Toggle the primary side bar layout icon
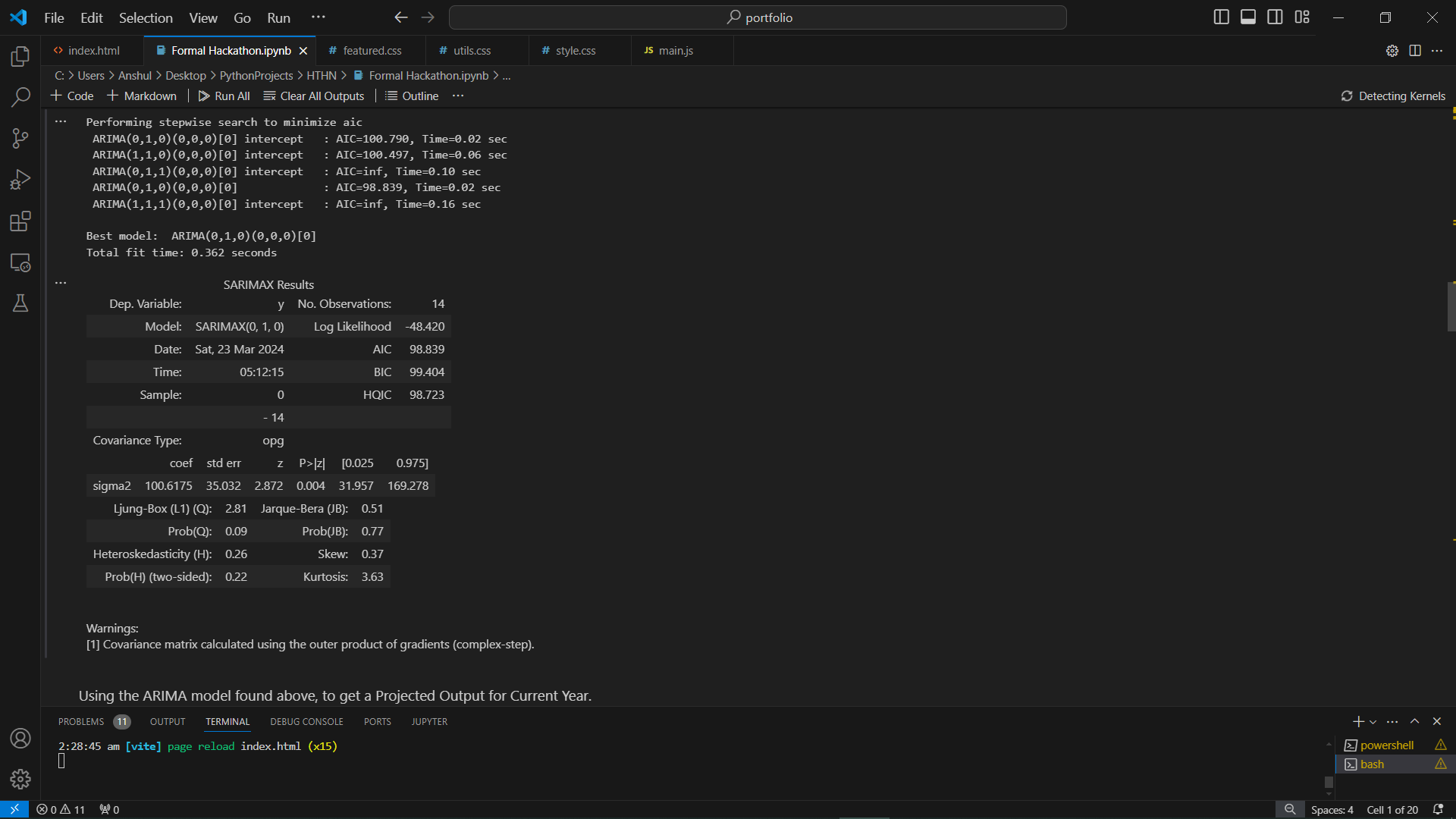The width and height of the screenshot is (1456, 819). [1221, 17]
